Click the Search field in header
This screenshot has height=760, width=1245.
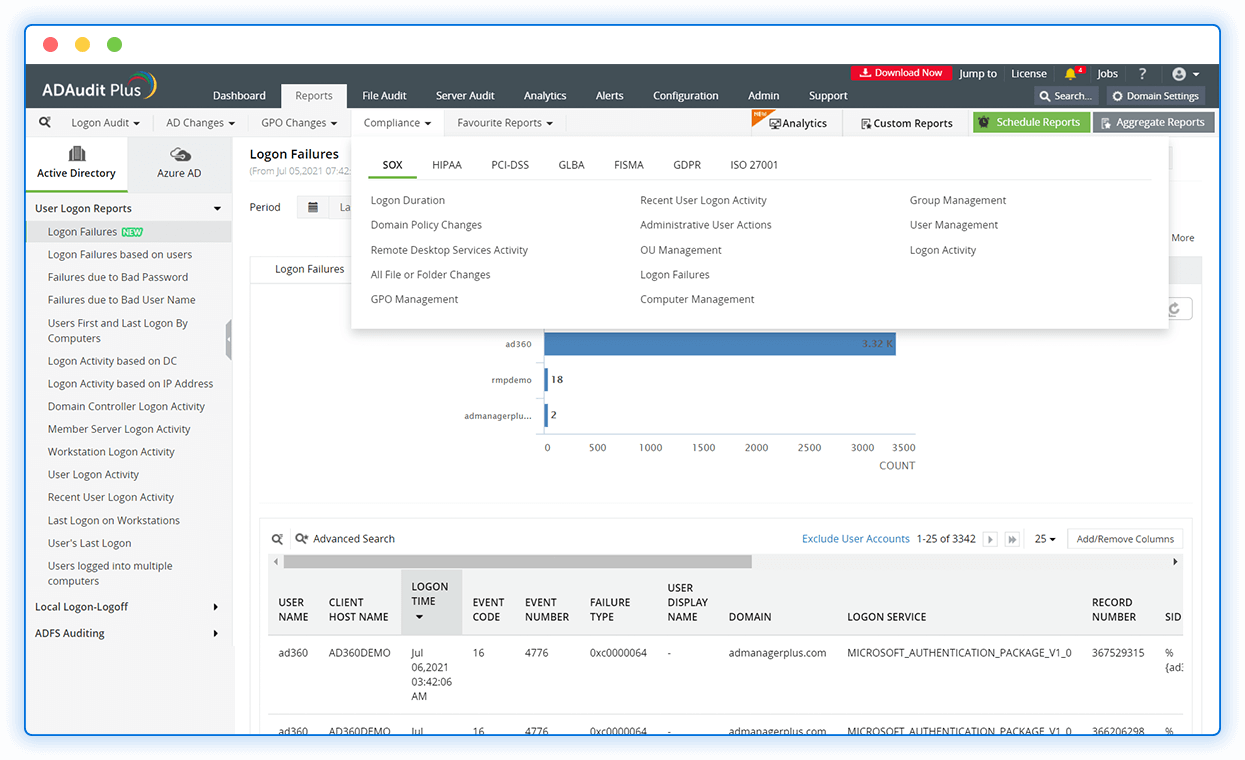[x=1066, y=96]
